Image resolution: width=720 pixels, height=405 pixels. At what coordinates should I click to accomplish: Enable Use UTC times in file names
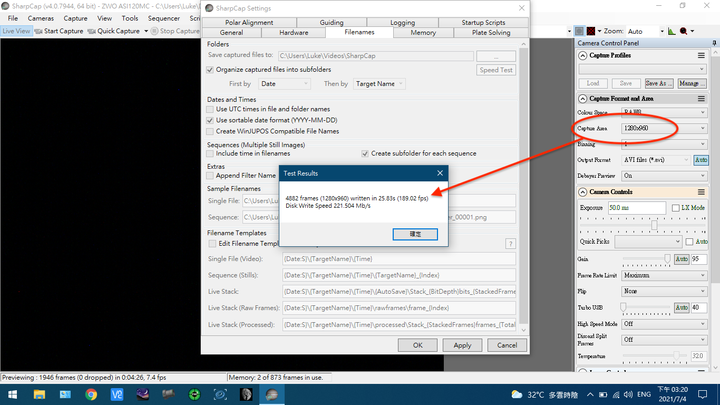[210, 109]
